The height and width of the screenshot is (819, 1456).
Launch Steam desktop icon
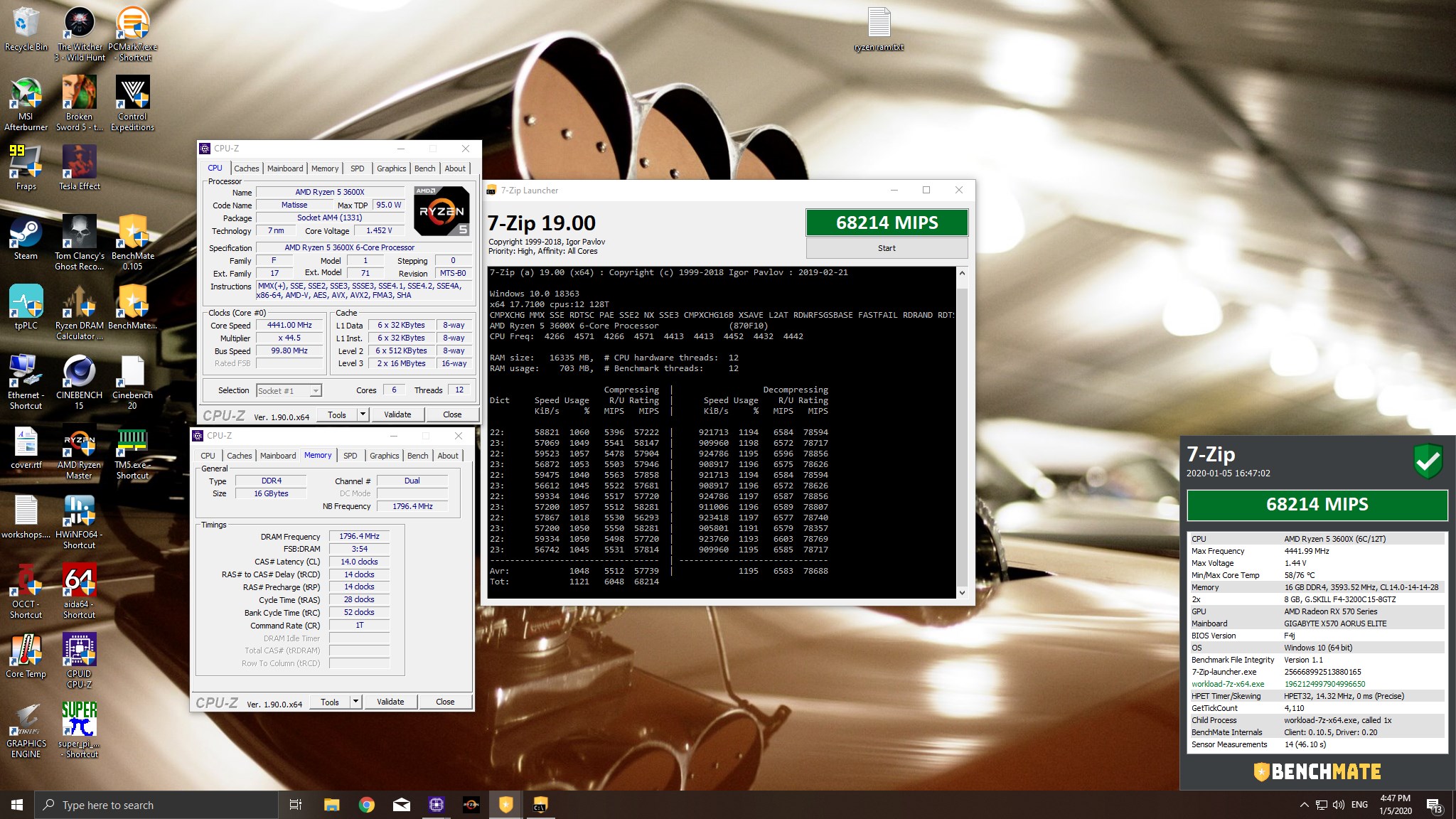26,237
